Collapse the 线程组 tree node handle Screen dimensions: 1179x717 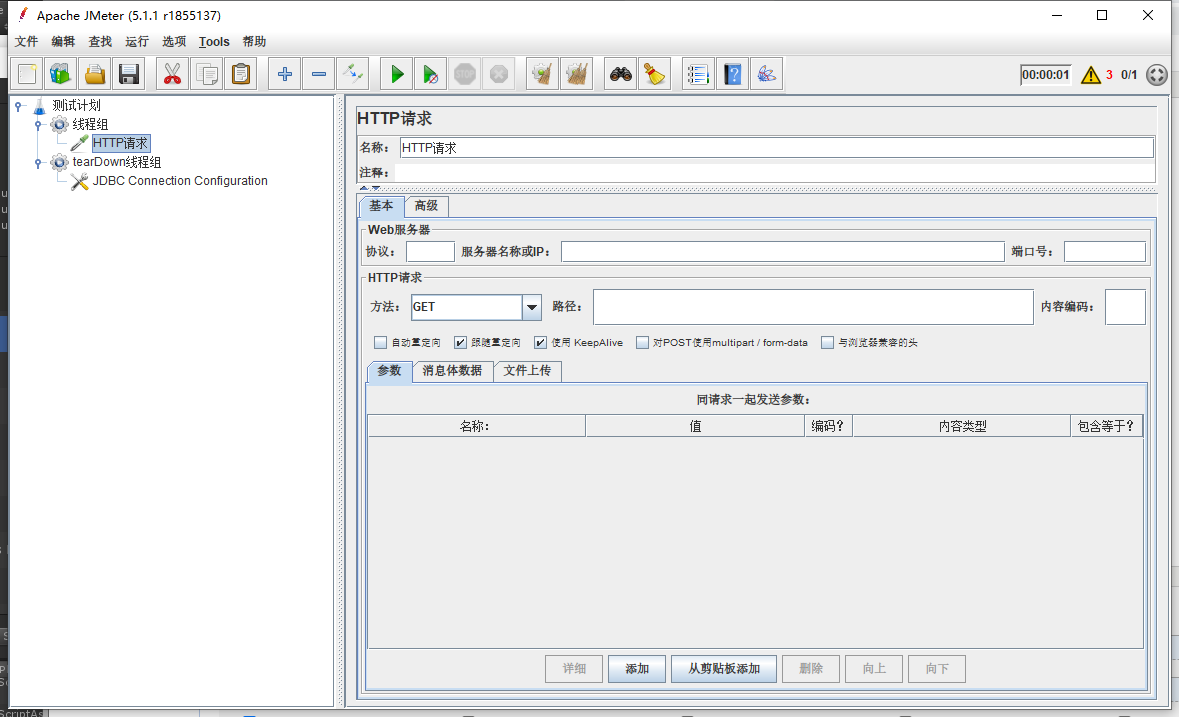click(38, 125)
